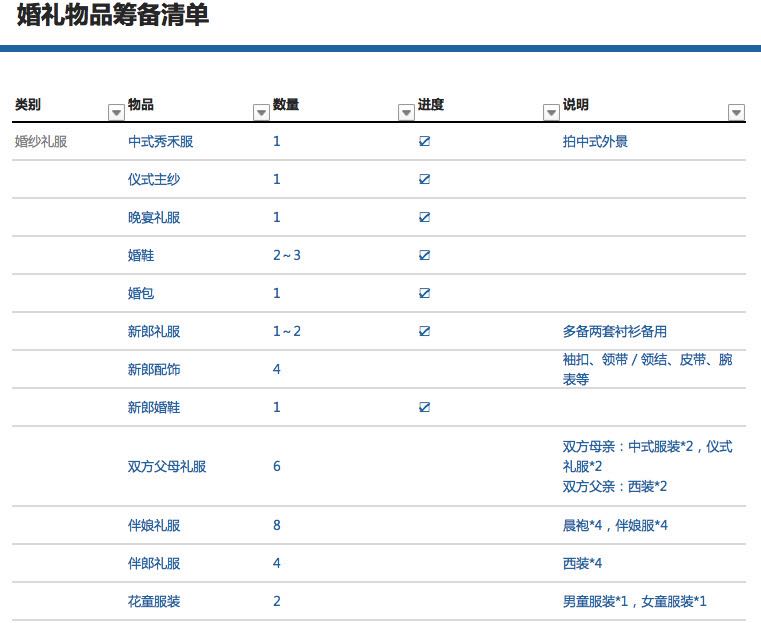
Task: Click the empty progress cell for 伴娘礼服
Action: point(488,525)
